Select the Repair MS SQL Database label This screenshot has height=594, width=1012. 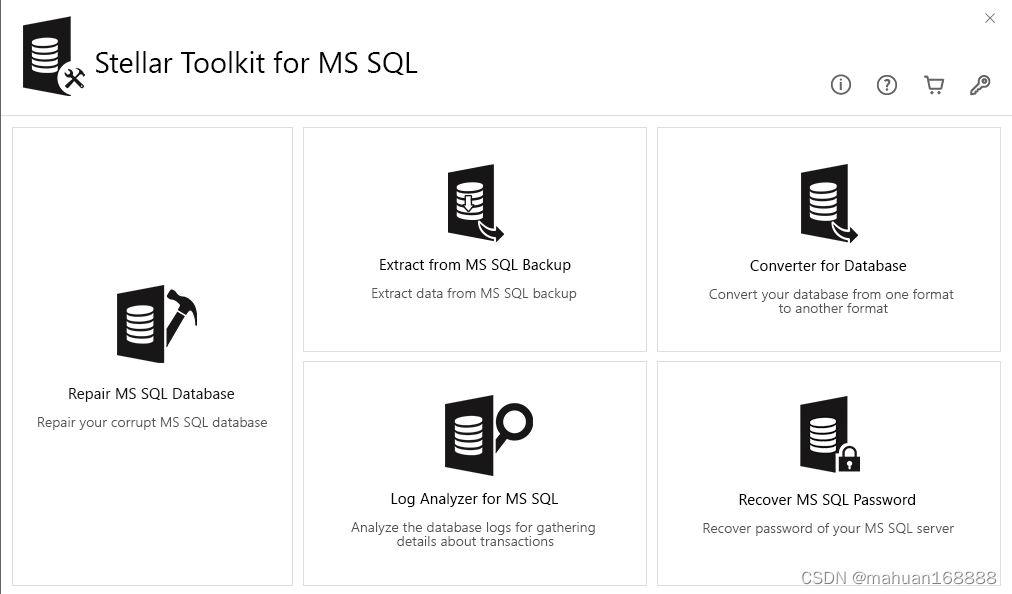tap(151, 393)
